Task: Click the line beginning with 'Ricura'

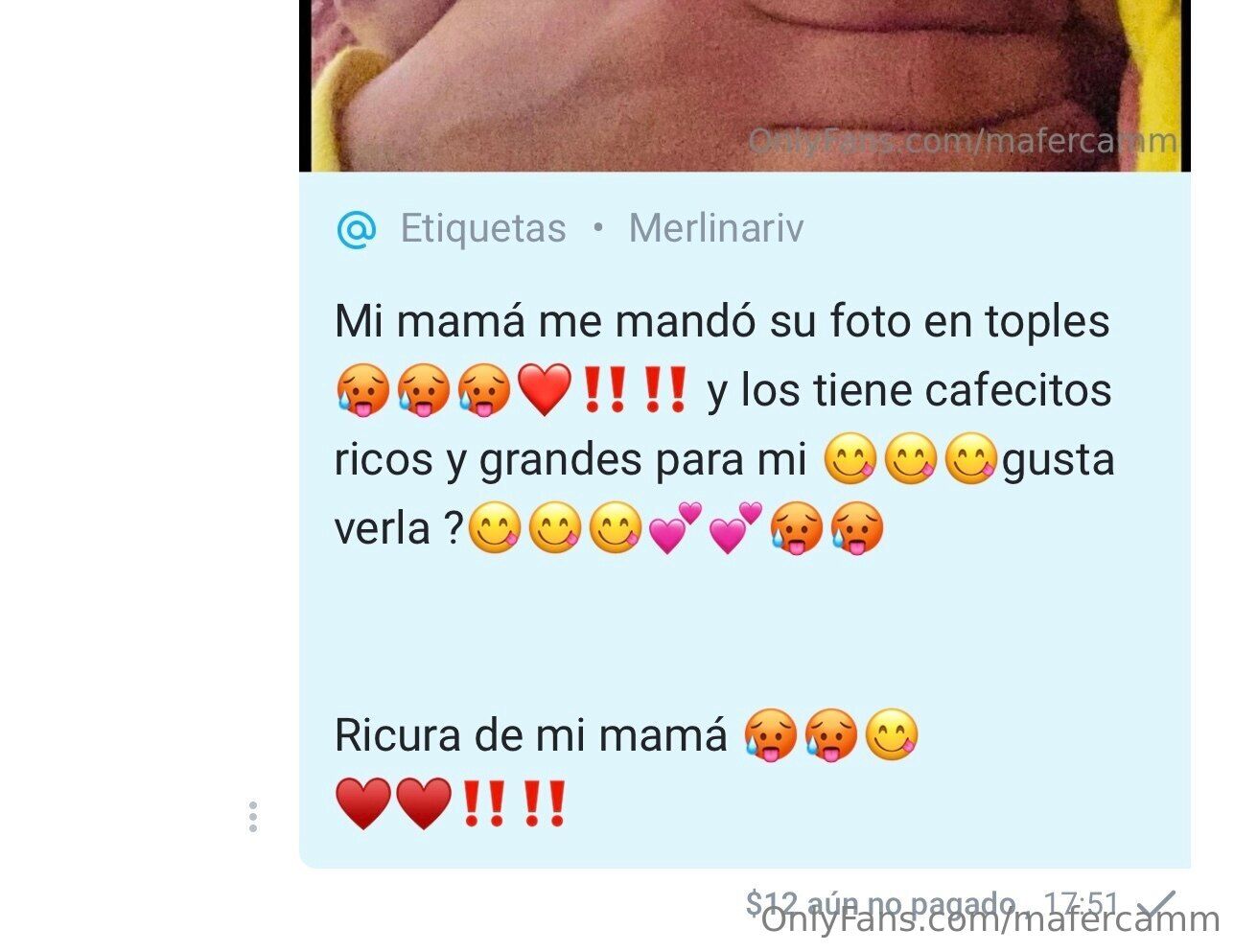Action: pos(626,735)
